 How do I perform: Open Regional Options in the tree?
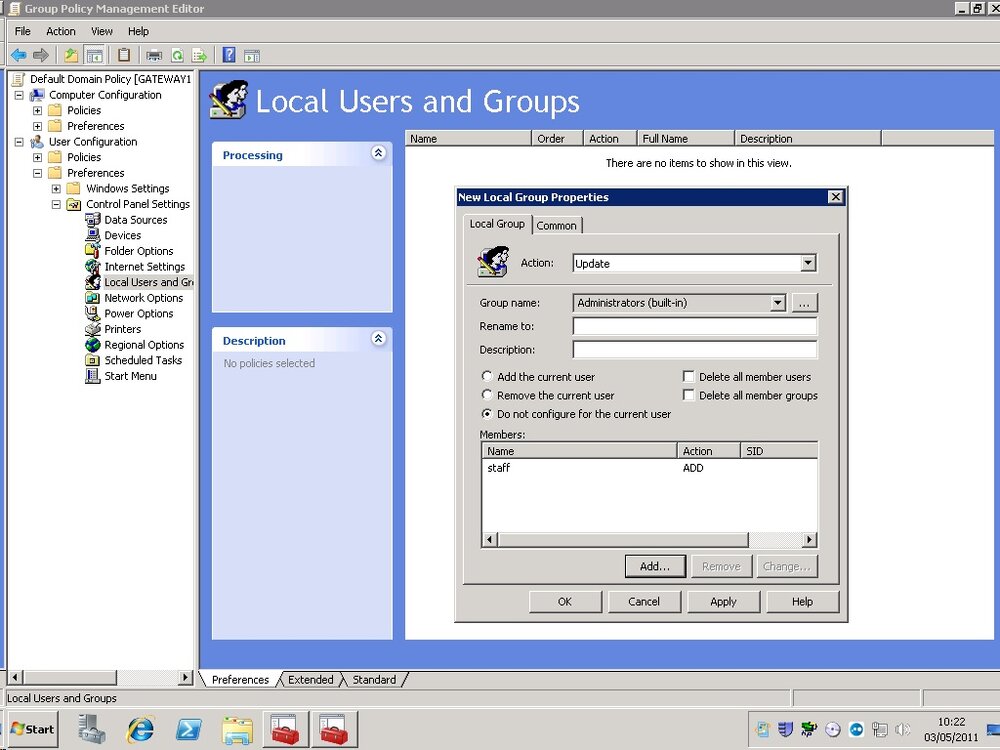144,345
